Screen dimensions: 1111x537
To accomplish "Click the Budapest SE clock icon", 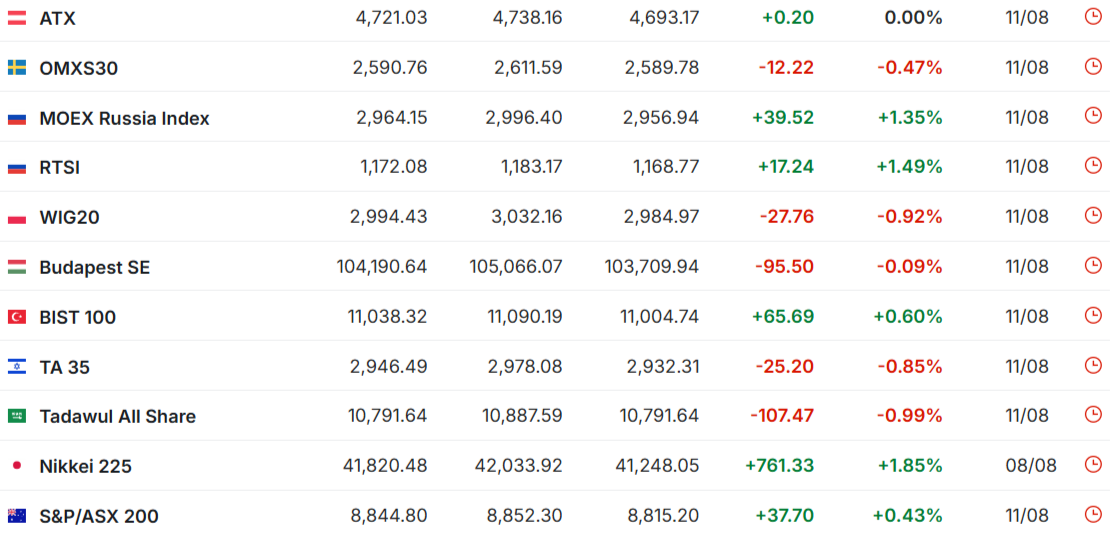I will coord(1093,265).
